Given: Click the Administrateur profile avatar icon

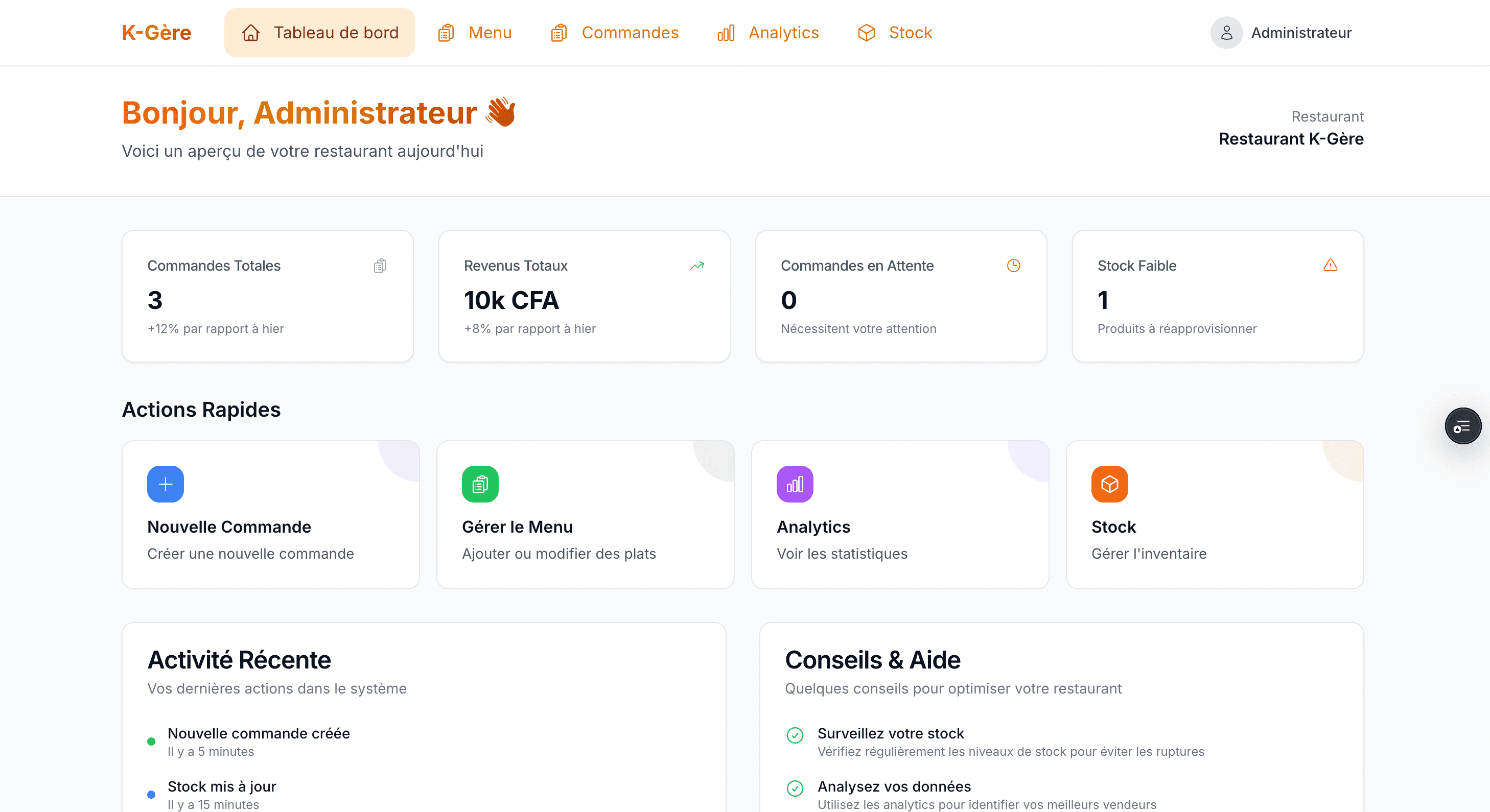Looking at the screenshot, I should click(1227, 32).
